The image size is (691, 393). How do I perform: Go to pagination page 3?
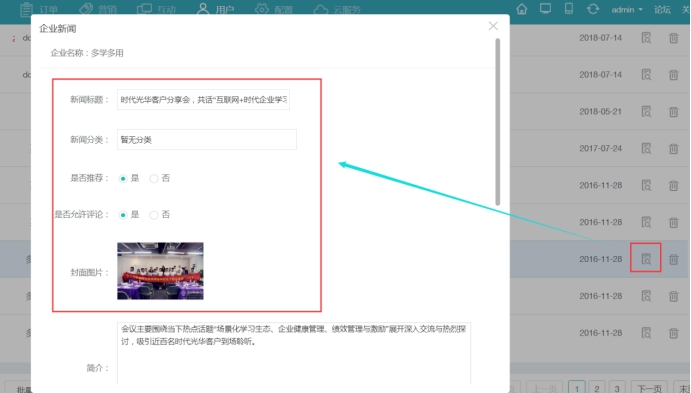click(617, 388)
